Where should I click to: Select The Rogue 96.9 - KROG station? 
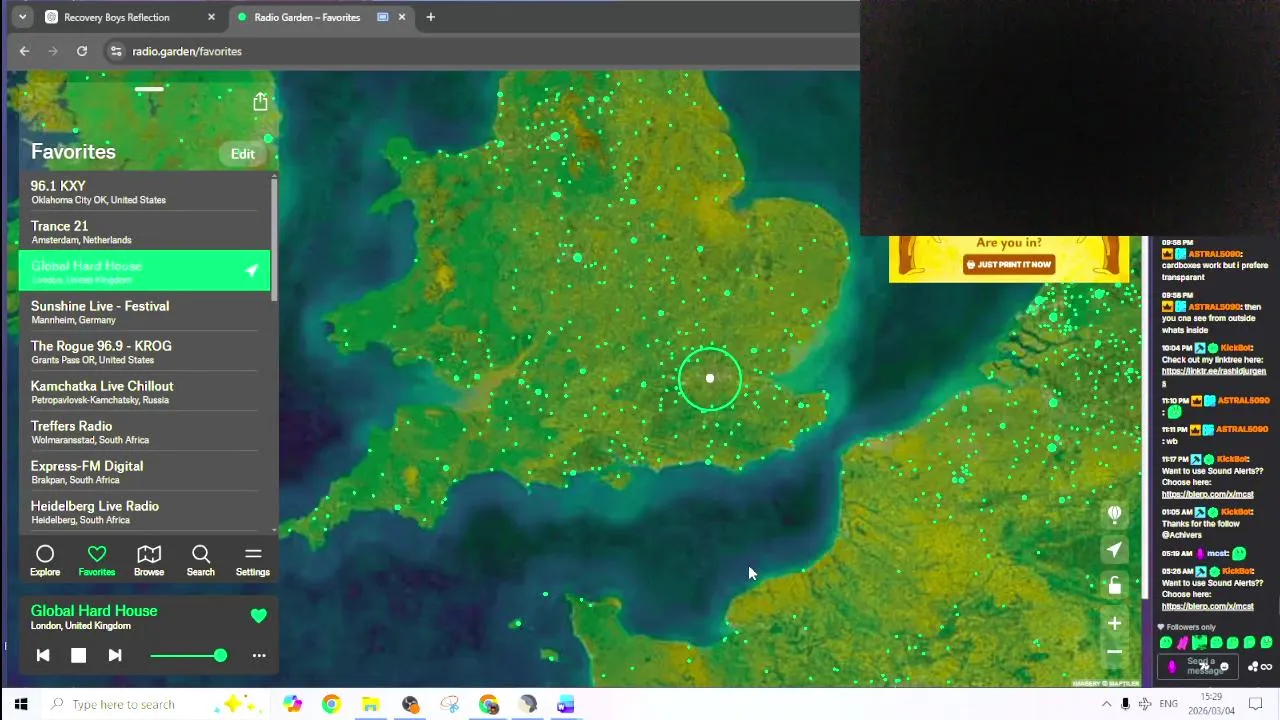(144, 352)
